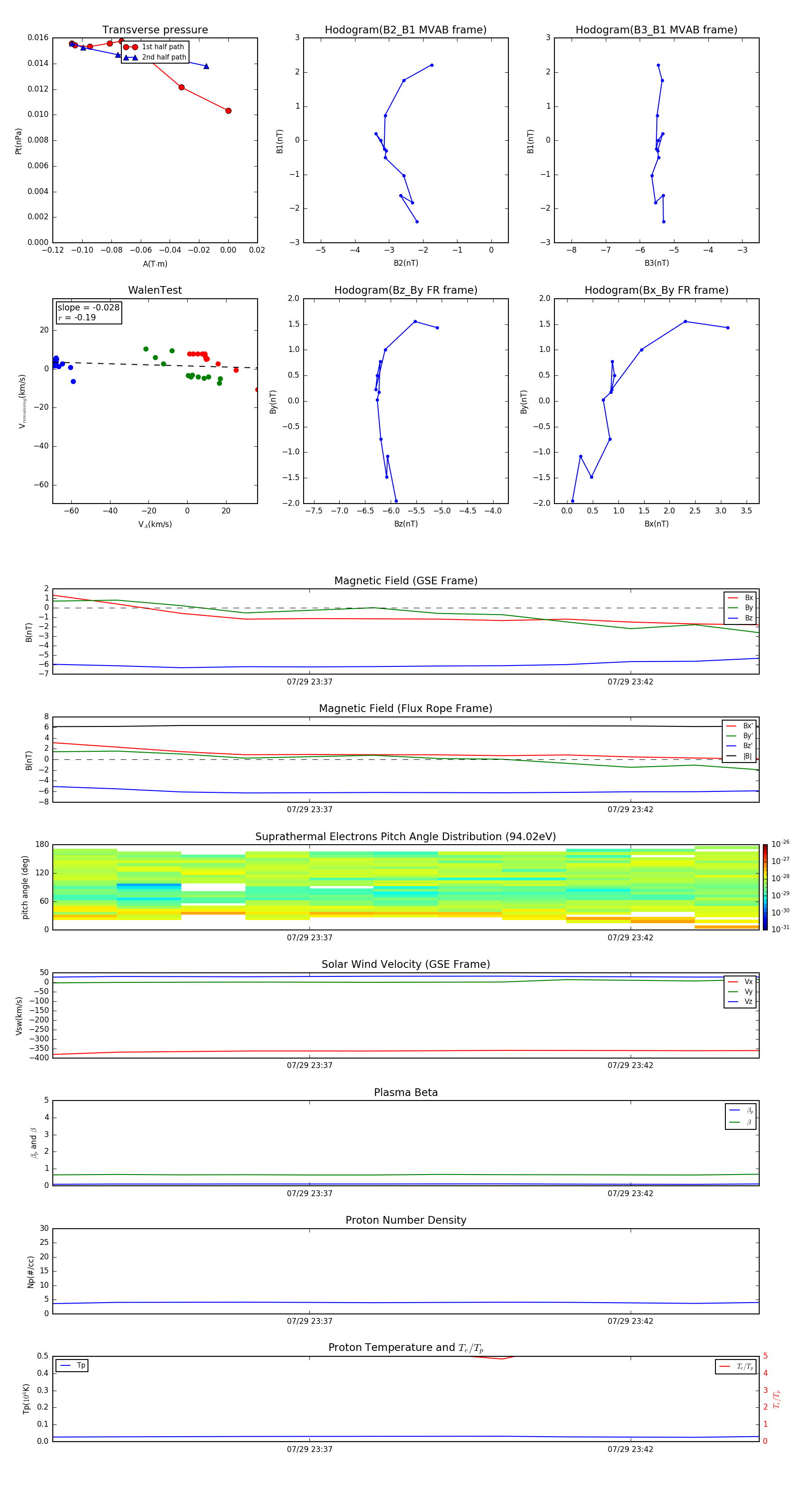Select '1st half path' legend entry

pos(154,47)
